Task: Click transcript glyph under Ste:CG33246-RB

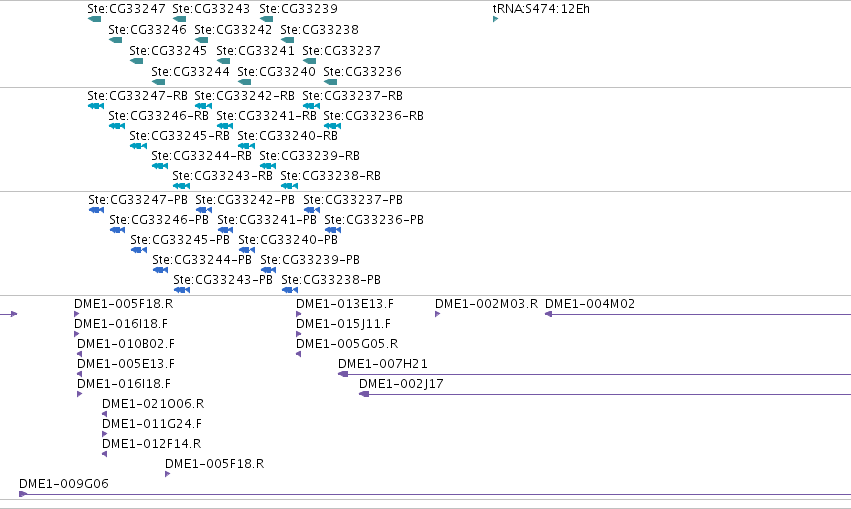Action: (x=117, y=126)
